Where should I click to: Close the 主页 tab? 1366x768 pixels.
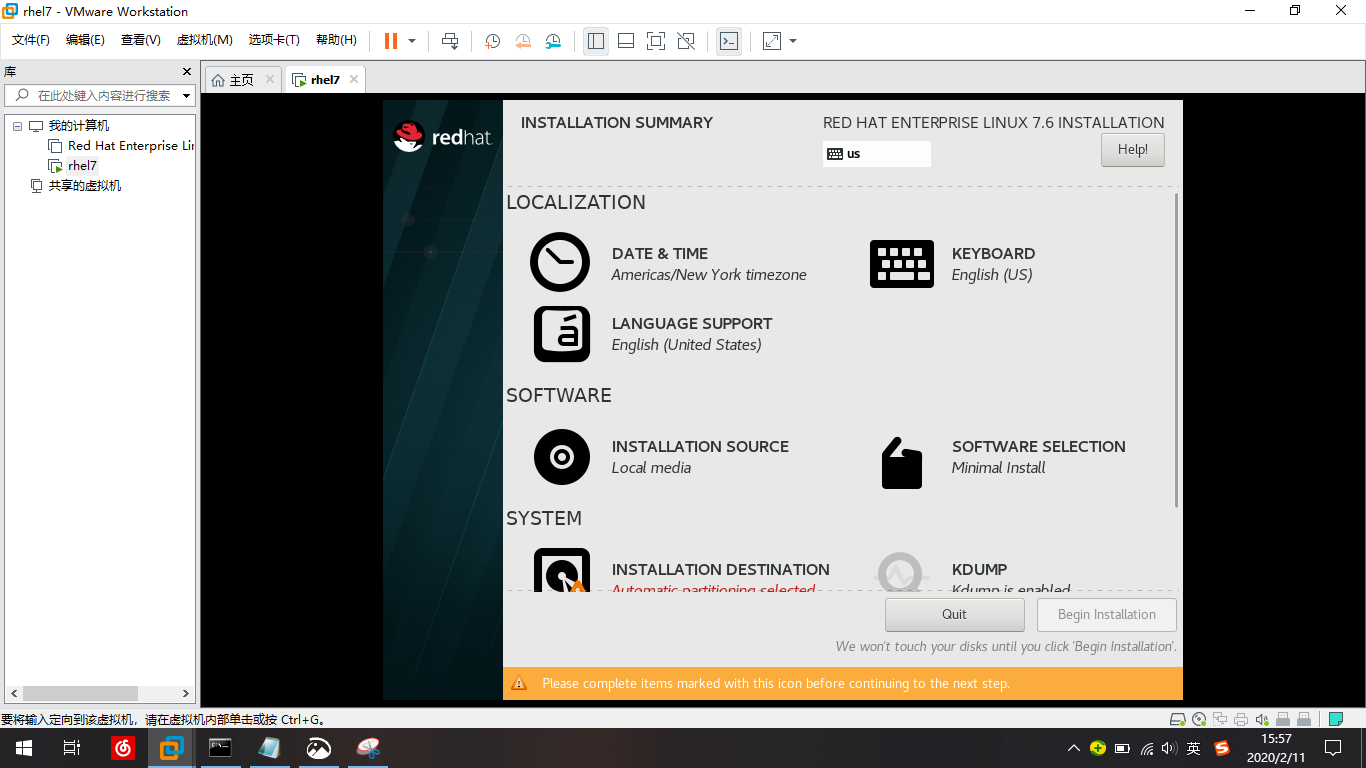point(270,79)
